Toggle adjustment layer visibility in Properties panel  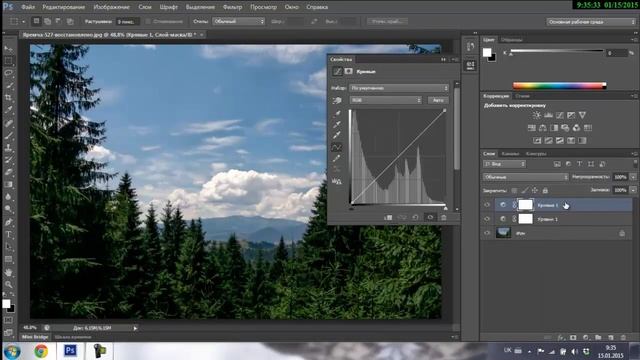430,218
